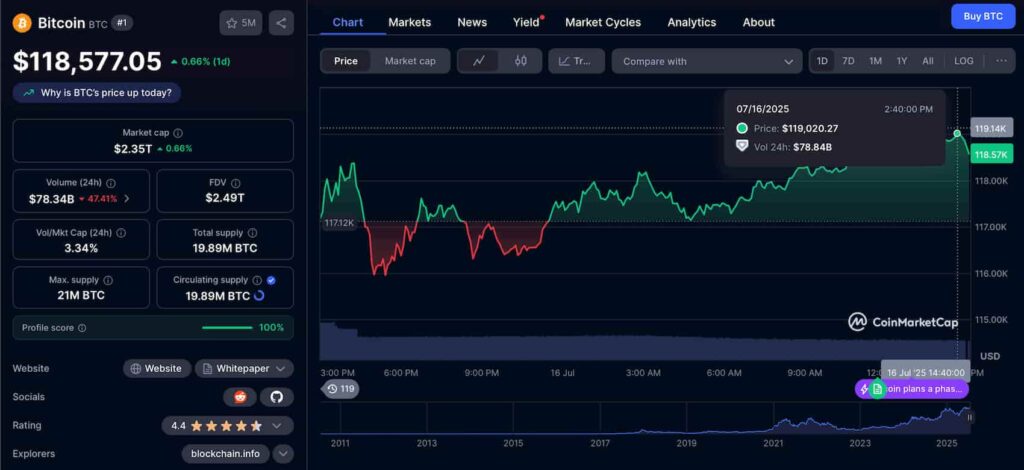1024x470 pixels.
Task: Expand Volume (24h) details arrow
Action: [x=127, y=198]
